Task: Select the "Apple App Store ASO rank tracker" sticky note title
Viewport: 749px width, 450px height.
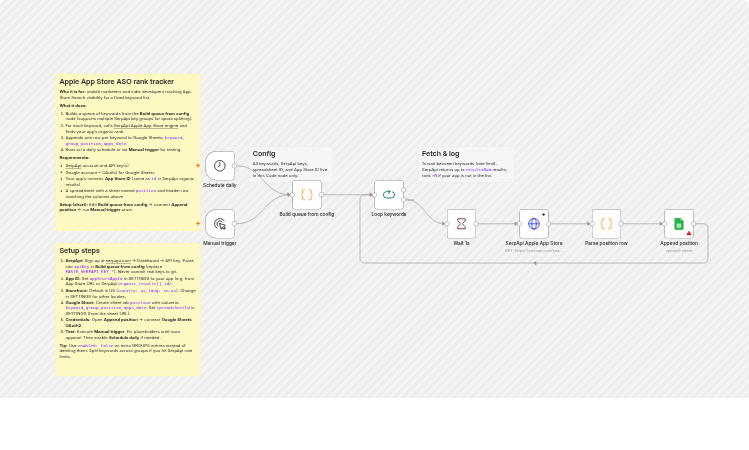Action: pyautogui.click(x=117, y=82)
